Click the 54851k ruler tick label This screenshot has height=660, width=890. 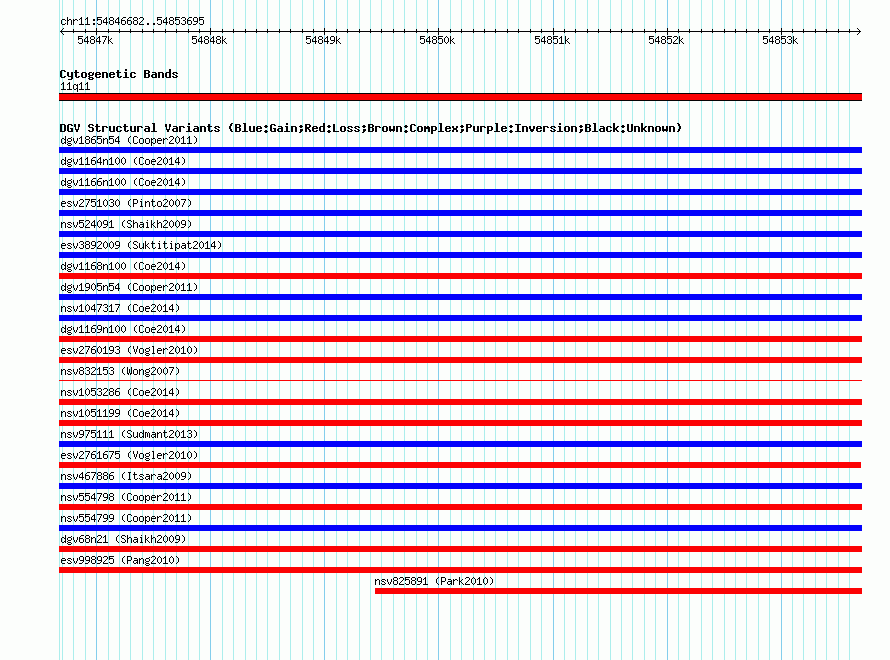pyautogui.click(x=552, y=40)
